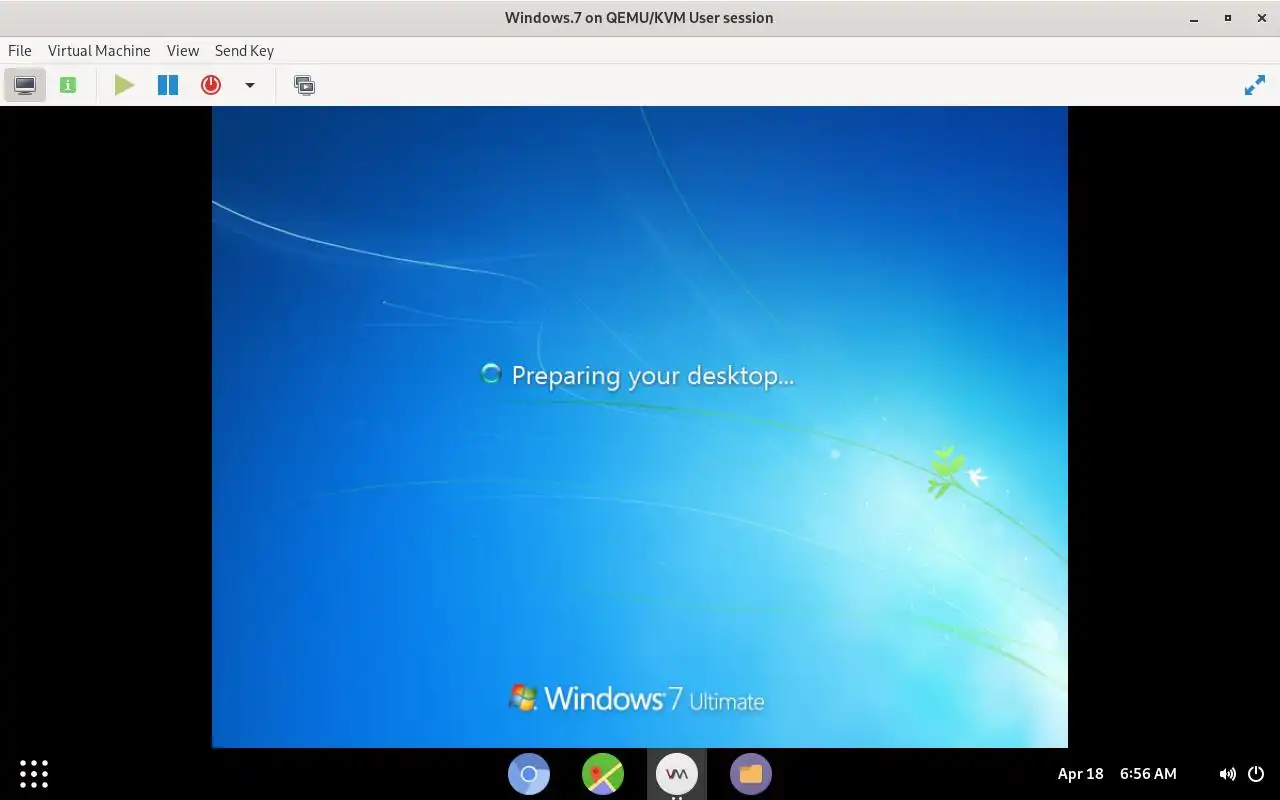This screenshot has height=800, width=1280.
Task: Pause the virtual machine
Action: point(168,85)
